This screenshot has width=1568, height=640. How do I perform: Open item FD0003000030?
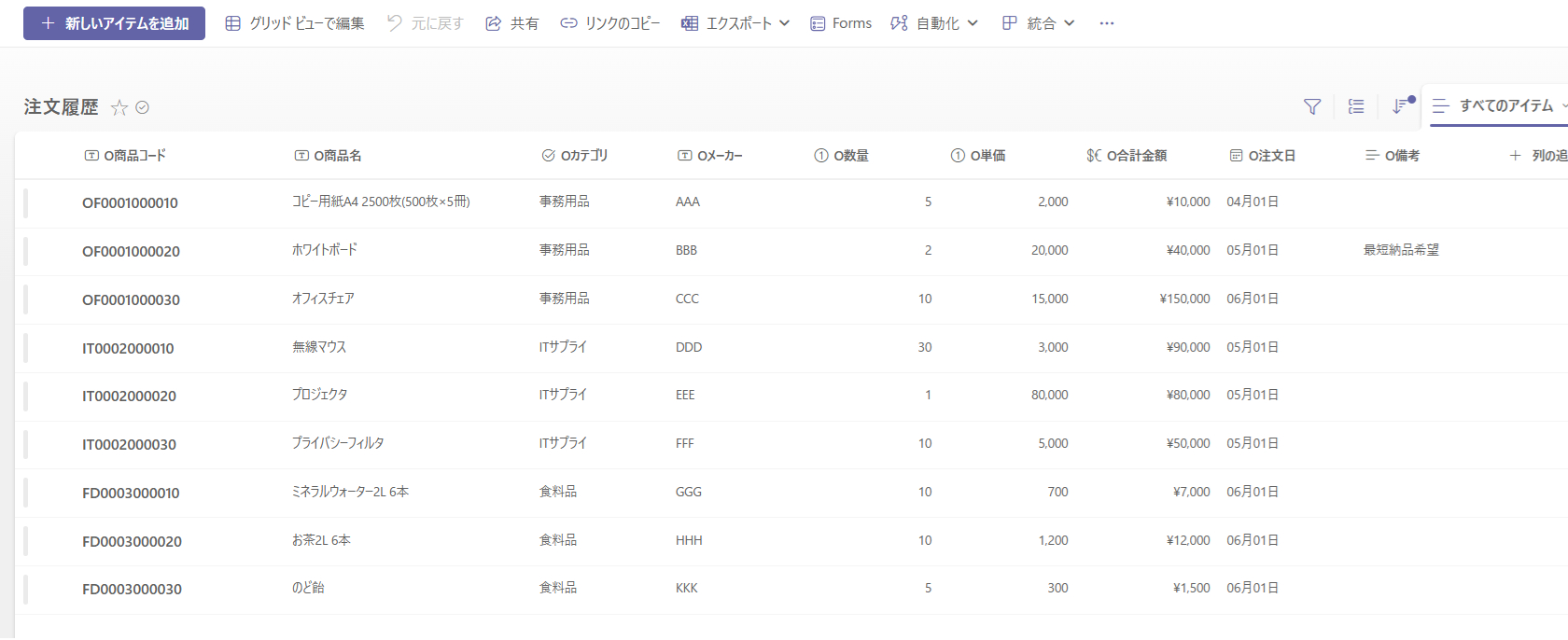pyautogui.click(x=132, y=590)
